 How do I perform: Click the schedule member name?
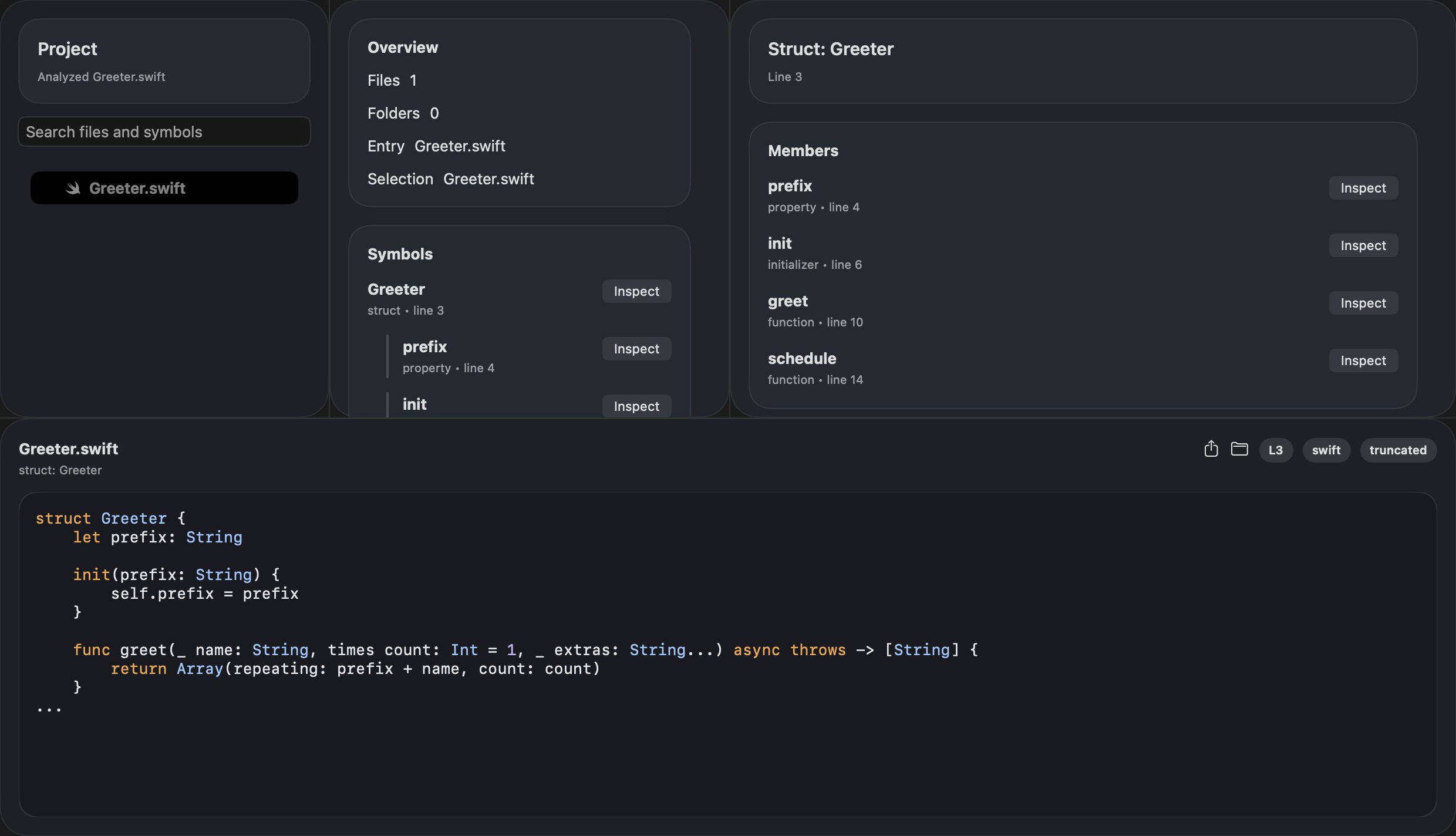pyautogui.click(x=802, y=358)
